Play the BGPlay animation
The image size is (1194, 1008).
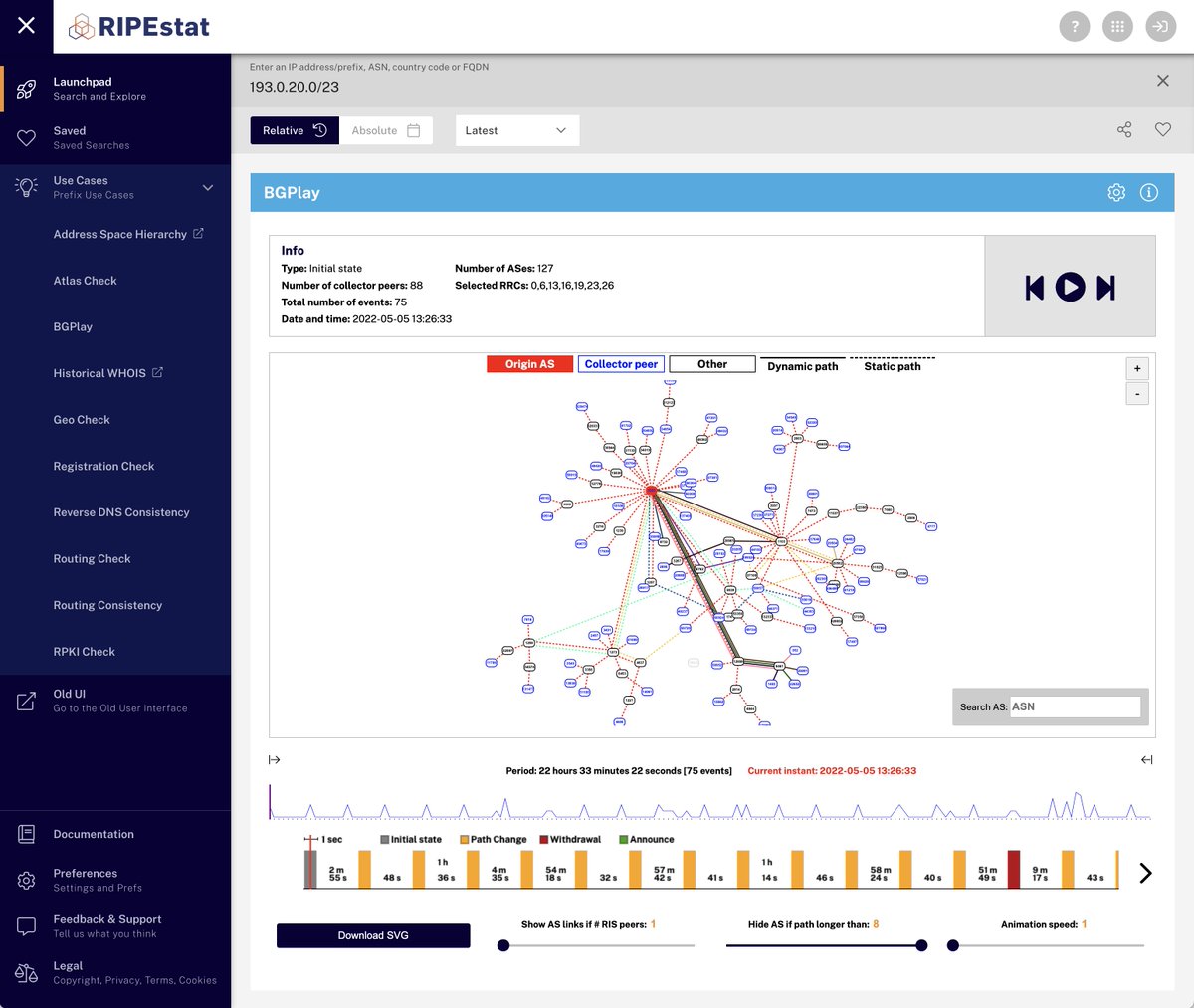[x=1070, y=288]
